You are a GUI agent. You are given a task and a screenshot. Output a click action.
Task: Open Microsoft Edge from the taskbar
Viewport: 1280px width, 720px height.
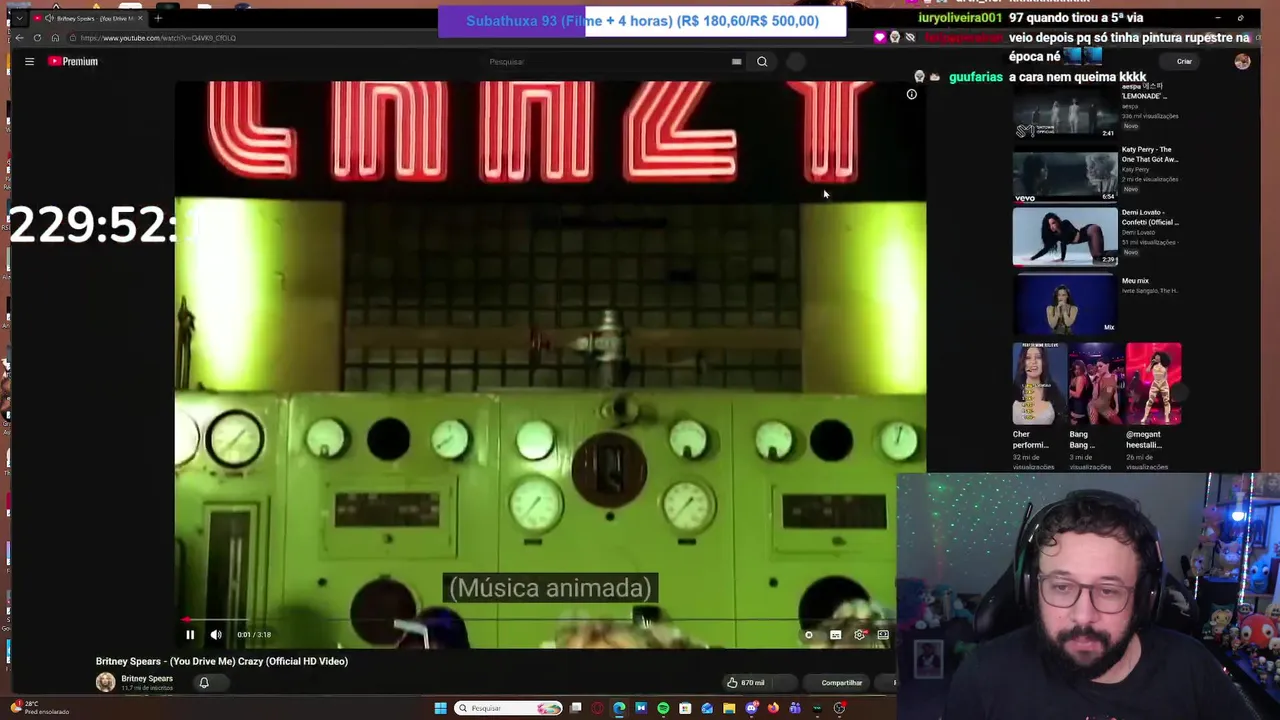[619, 708]
